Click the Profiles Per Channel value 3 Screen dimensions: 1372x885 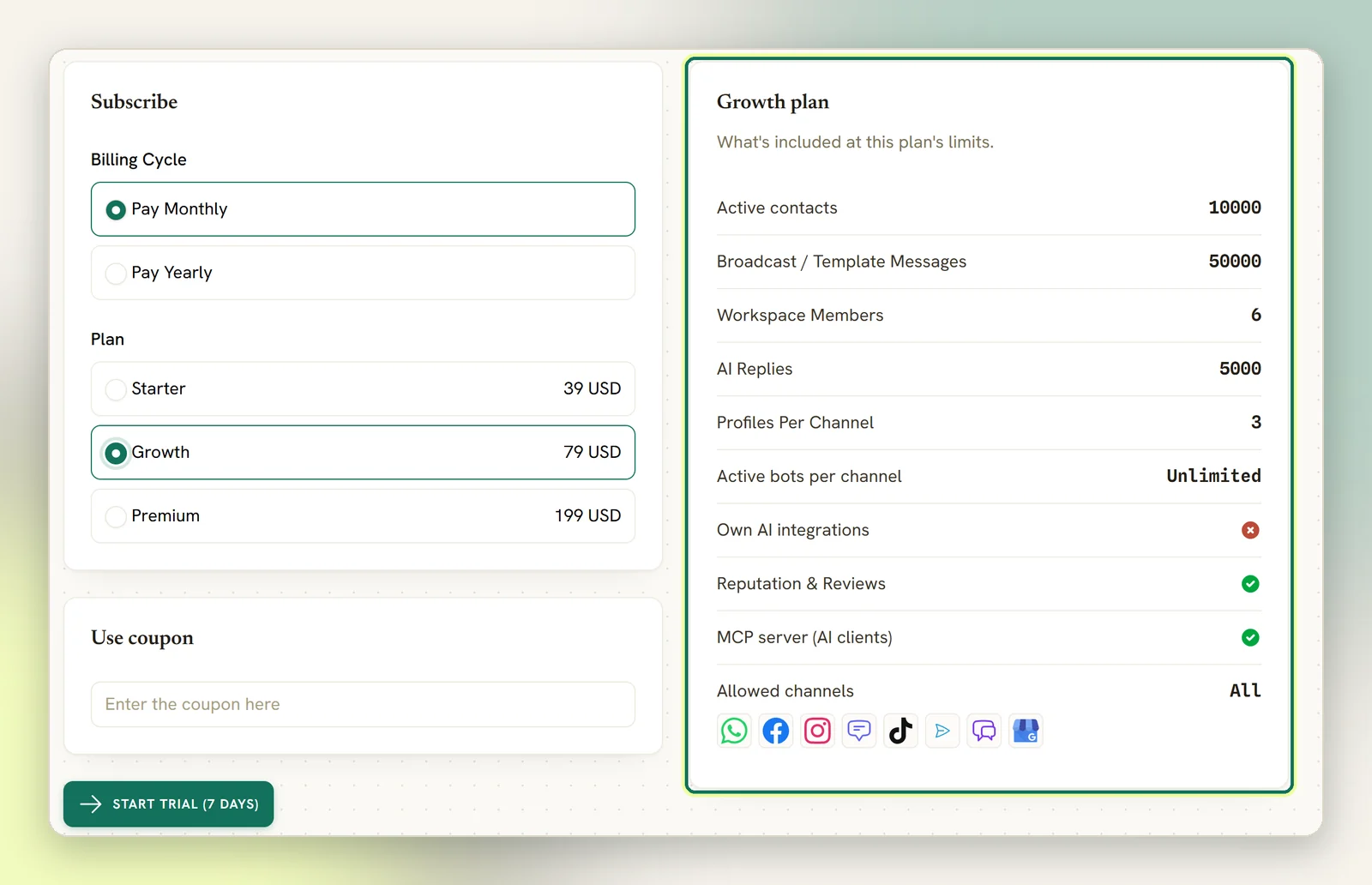(x=1256, y=422)
